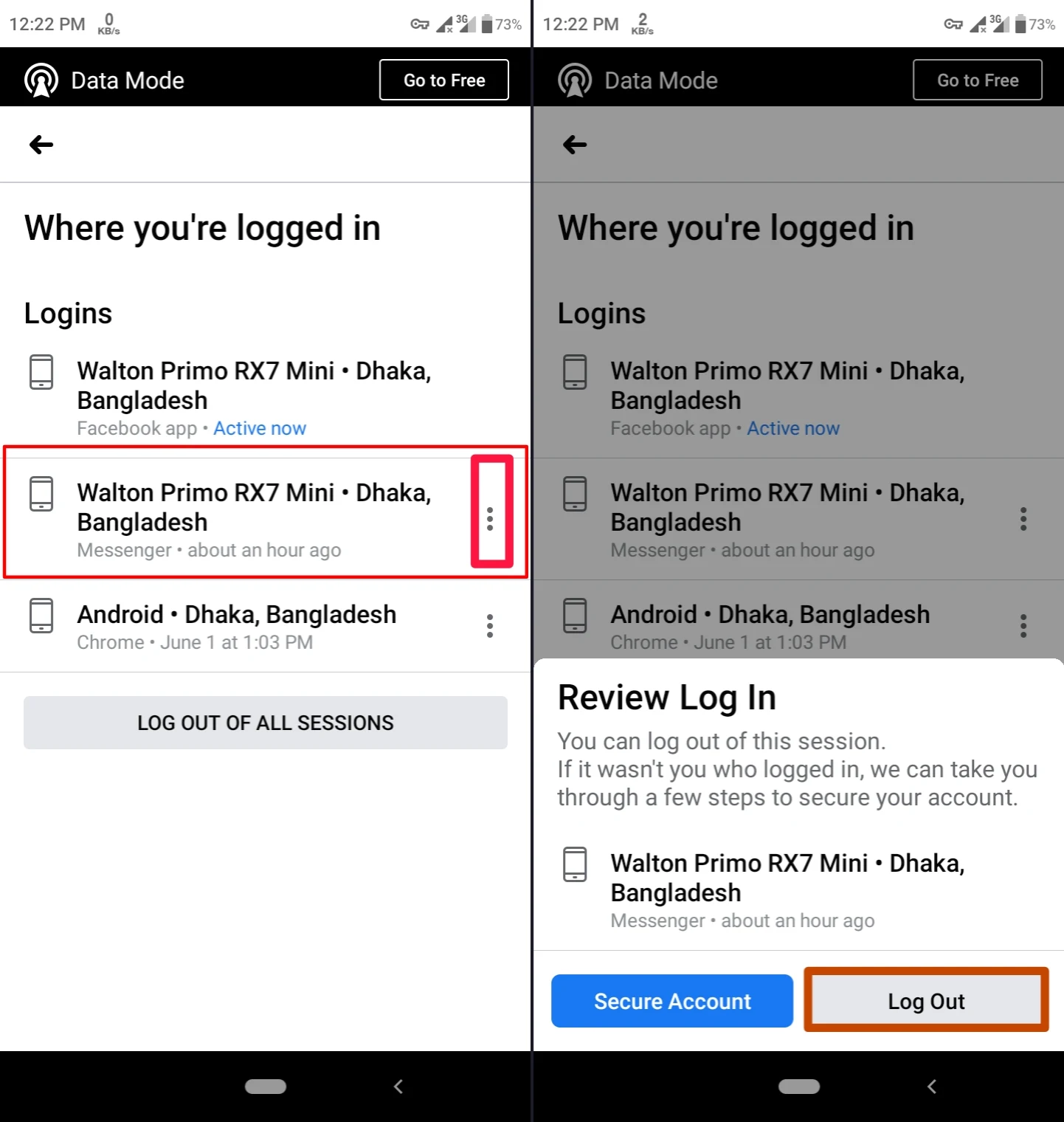The image size is (1064, 1122).
Task: Tap phone icon in Review Log In sheet
Action: click(x=575, y=864)
